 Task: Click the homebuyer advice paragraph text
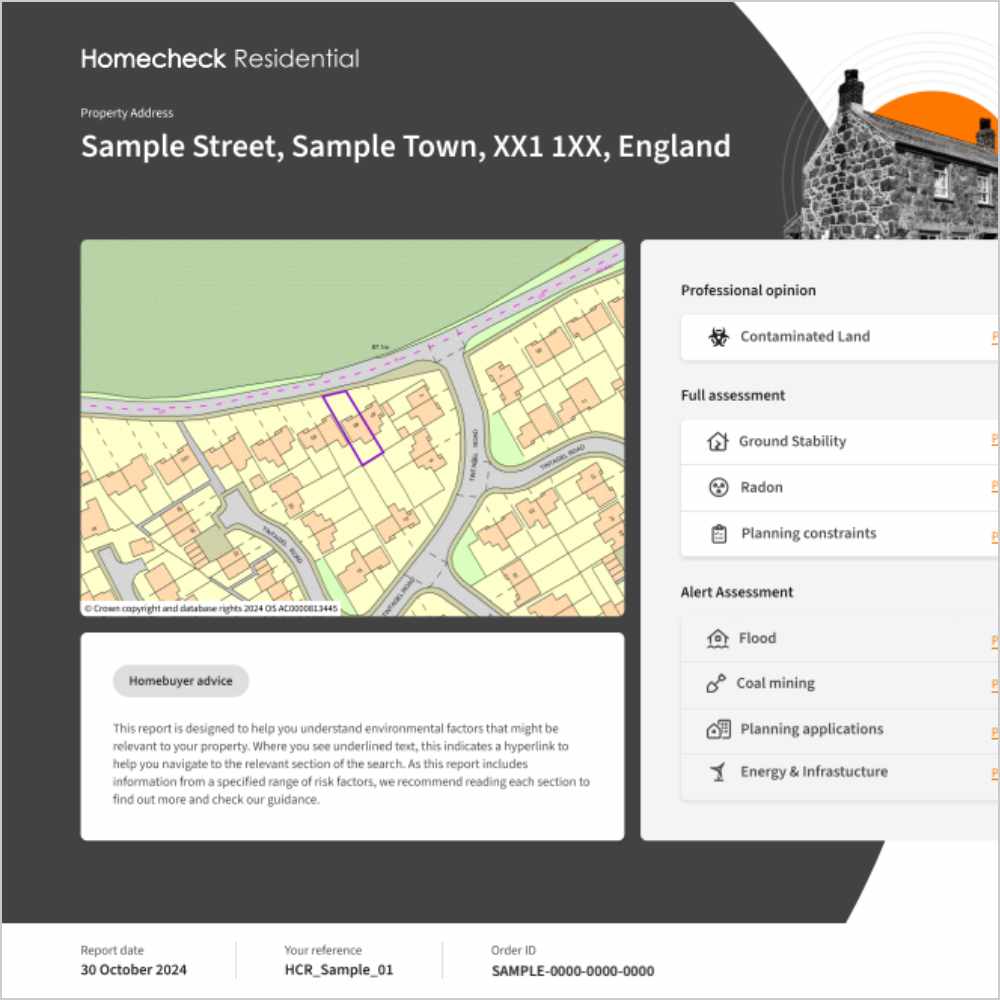(x=351, y=764)
